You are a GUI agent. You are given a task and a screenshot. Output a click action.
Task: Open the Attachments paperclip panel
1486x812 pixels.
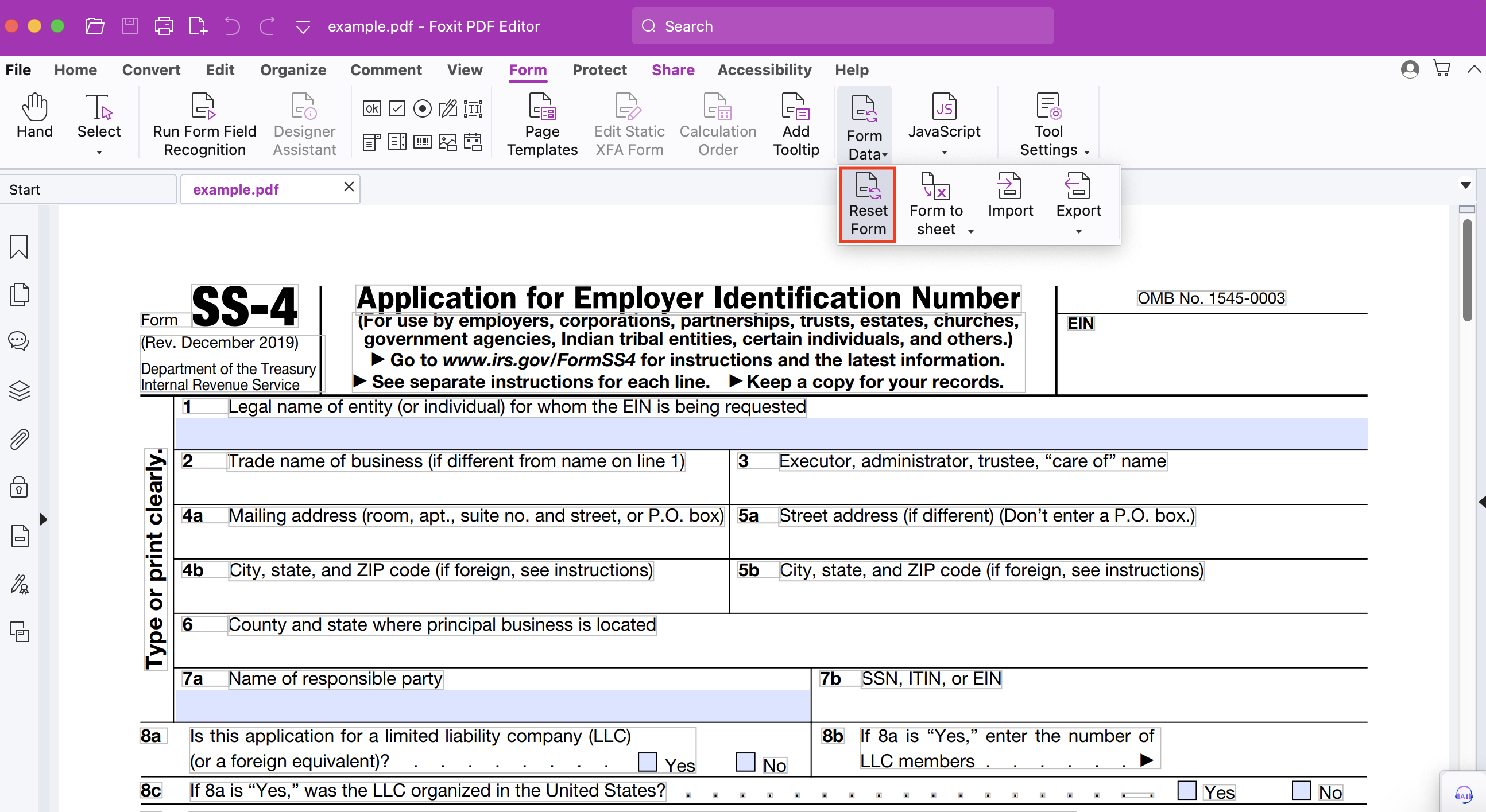point(19,440)
